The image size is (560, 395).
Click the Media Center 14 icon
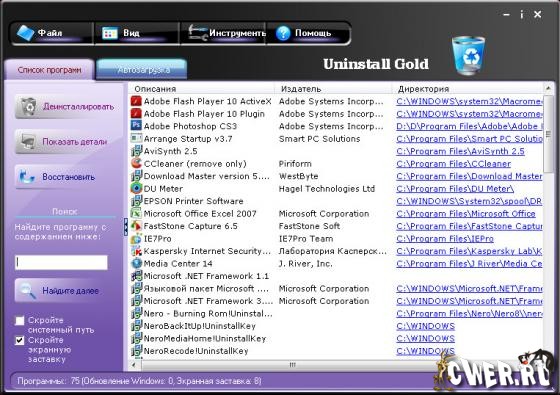136,263
